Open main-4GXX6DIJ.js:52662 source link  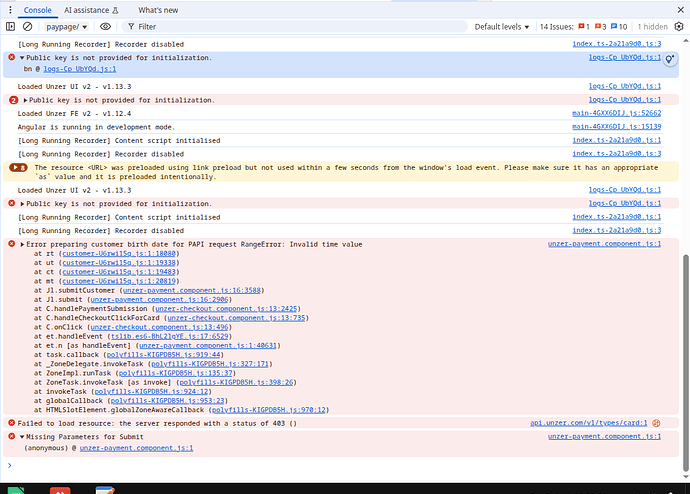617,113
